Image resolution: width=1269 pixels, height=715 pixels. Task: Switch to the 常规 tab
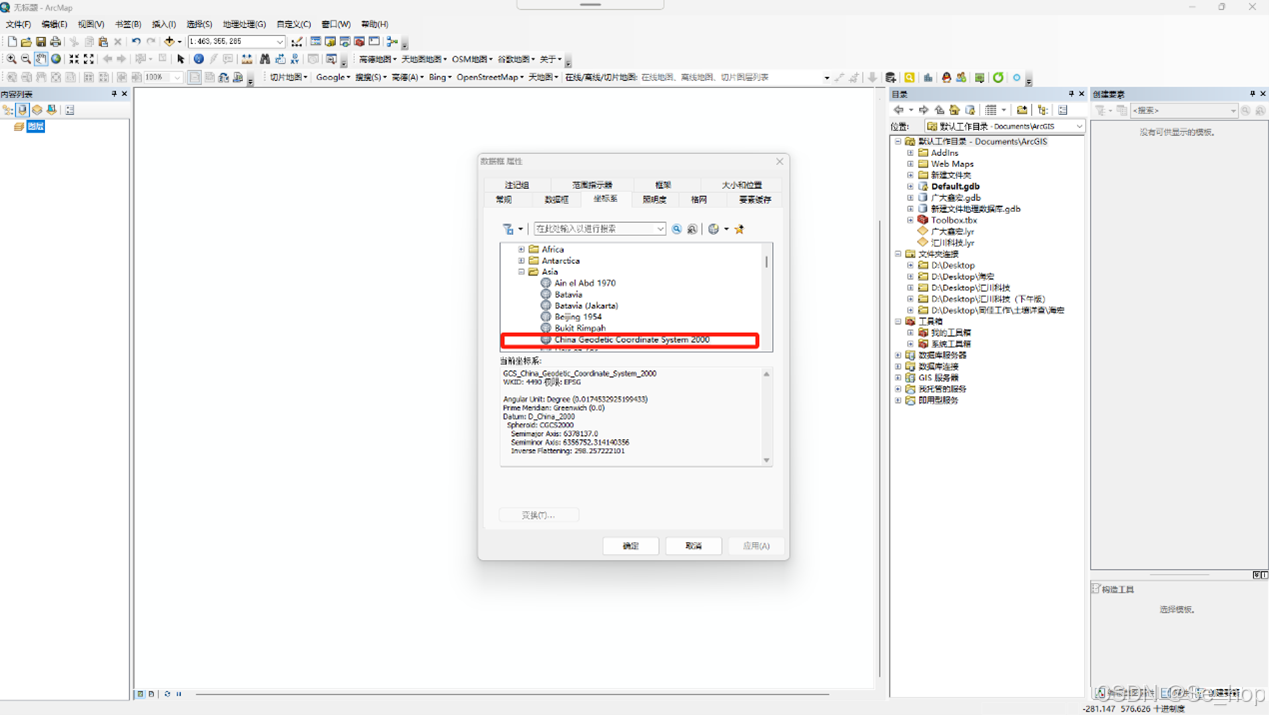[504, 200]
